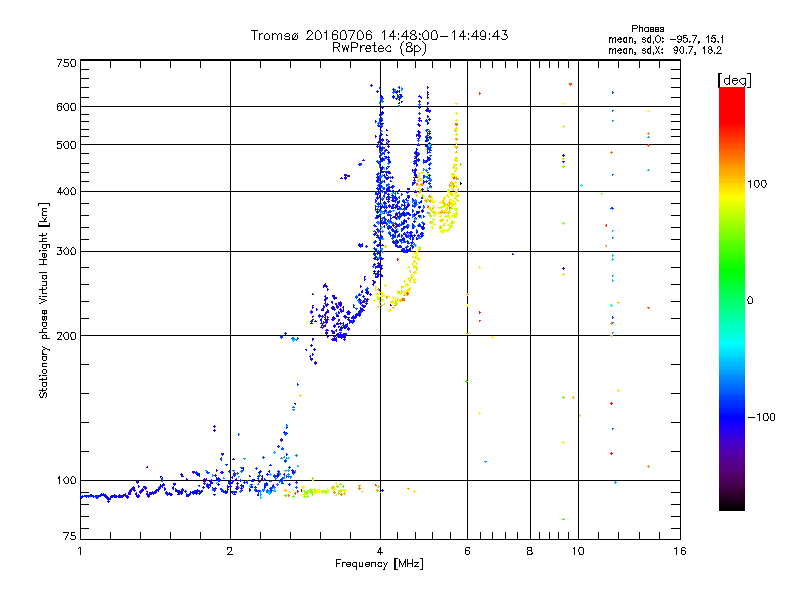Image resolution: width=800 pixels, height=600 pixels.
Task: Click the y-axis tick label '500'
Action: 66,145
